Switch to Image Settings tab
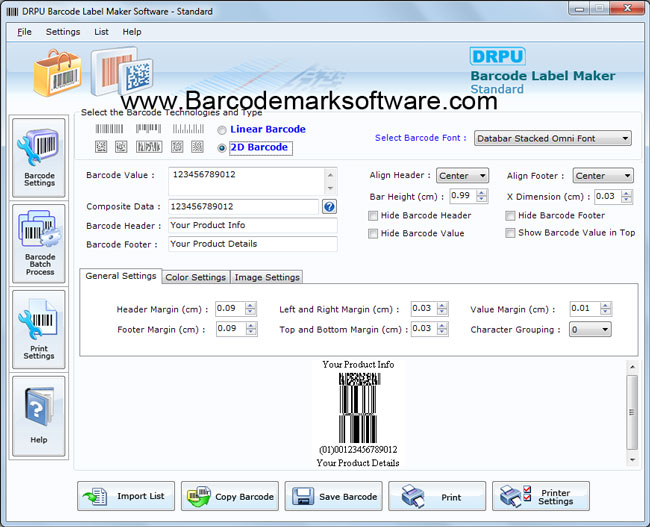The width and height of the screenshot is (650, 527). 267,277
